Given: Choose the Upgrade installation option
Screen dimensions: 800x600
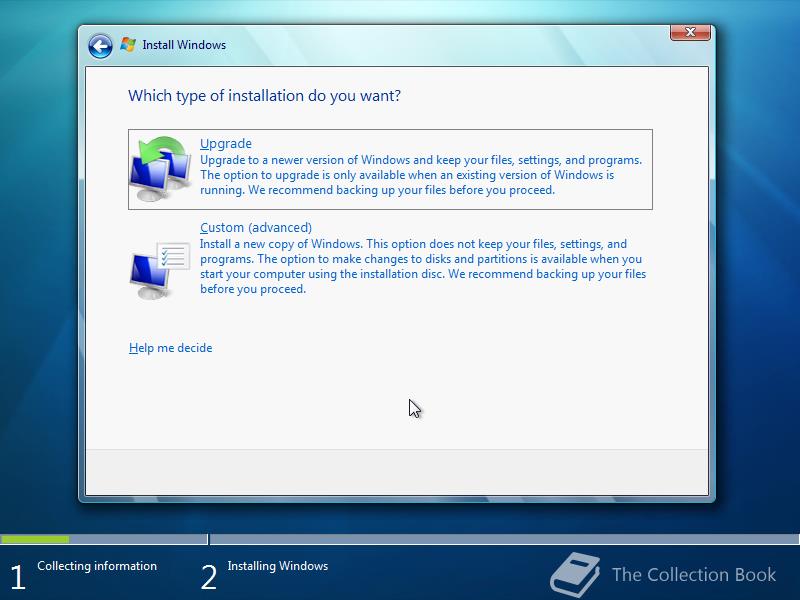Looking at the screenshot, I should coord(390,169).
